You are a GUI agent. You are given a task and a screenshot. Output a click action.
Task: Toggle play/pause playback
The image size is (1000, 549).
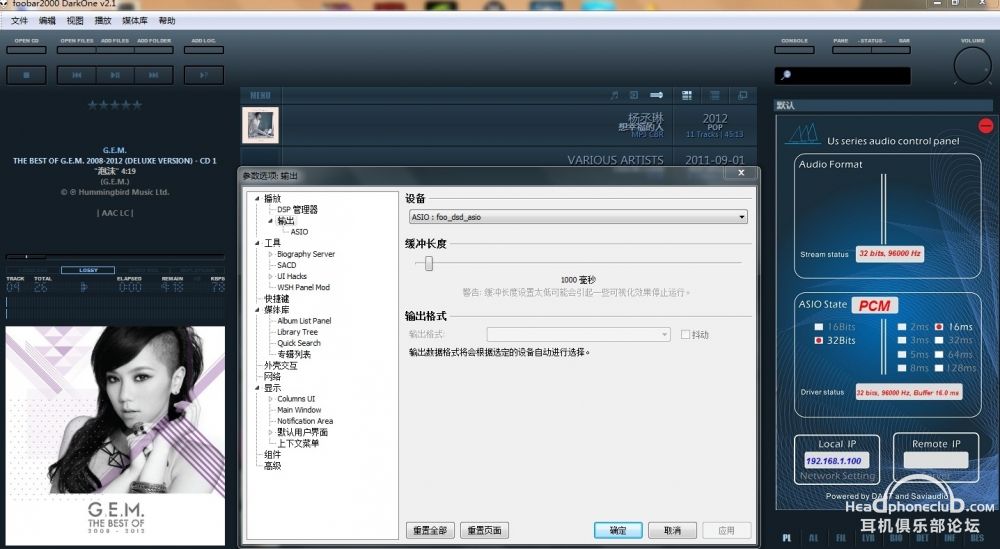[x=115, y=75]
